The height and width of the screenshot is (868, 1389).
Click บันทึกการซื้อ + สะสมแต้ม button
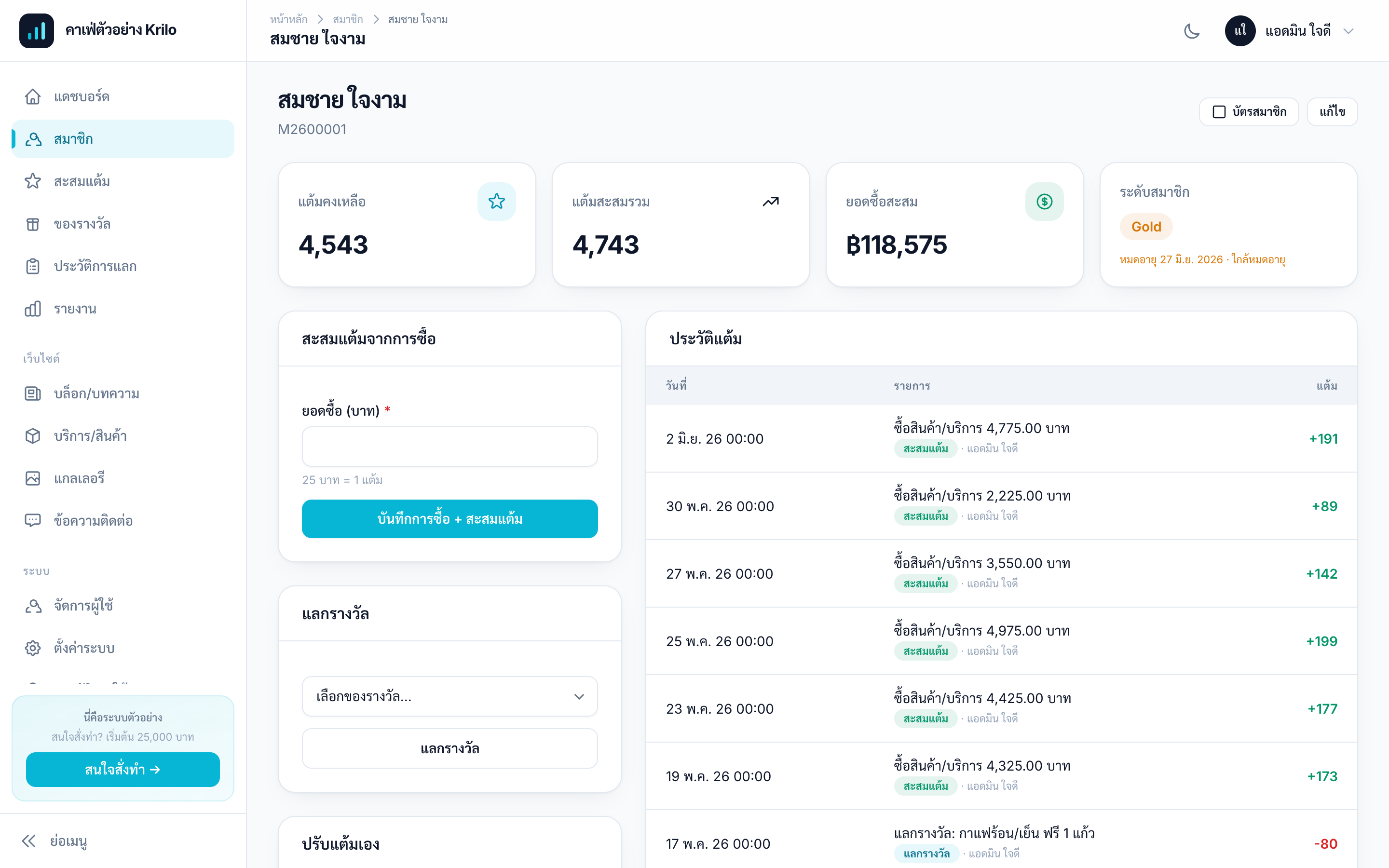coord(449,519)
